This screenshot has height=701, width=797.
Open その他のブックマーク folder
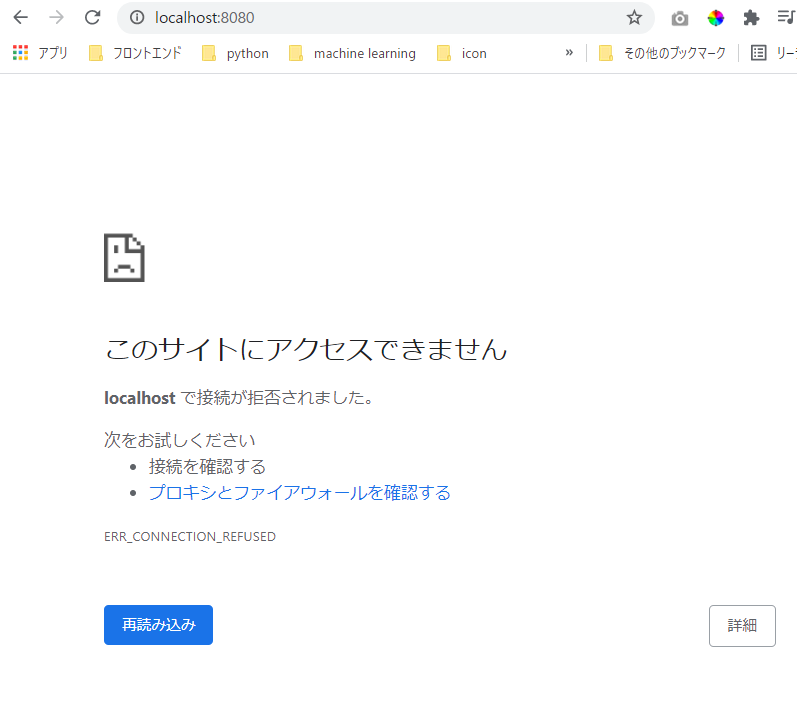pos(662,53)
